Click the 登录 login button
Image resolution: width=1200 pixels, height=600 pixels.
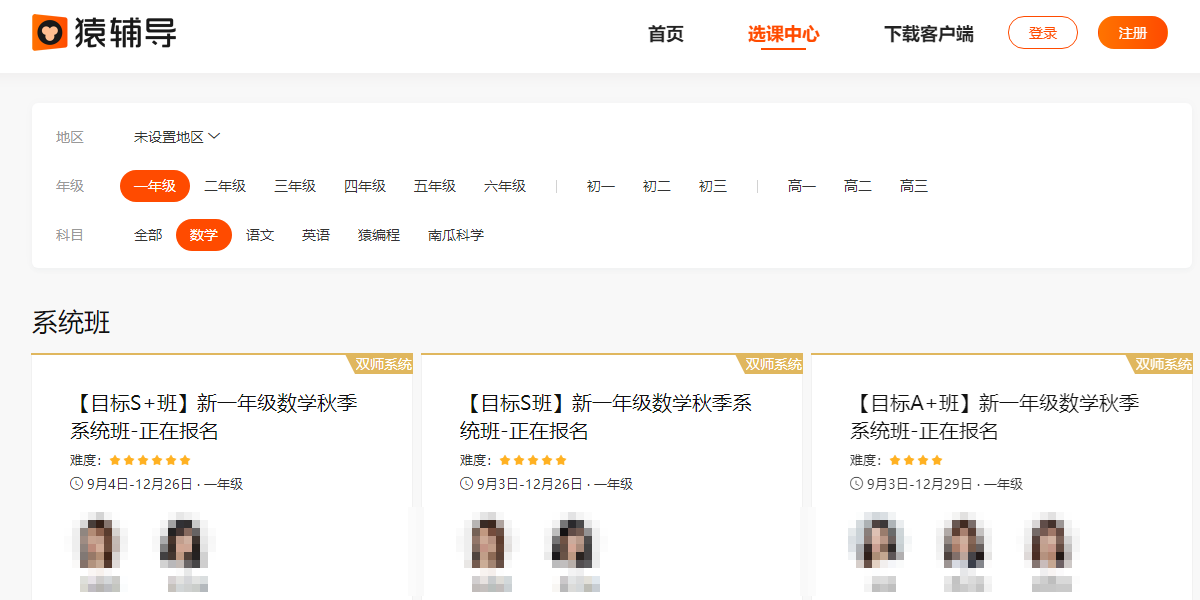(x=1042, y=33)
